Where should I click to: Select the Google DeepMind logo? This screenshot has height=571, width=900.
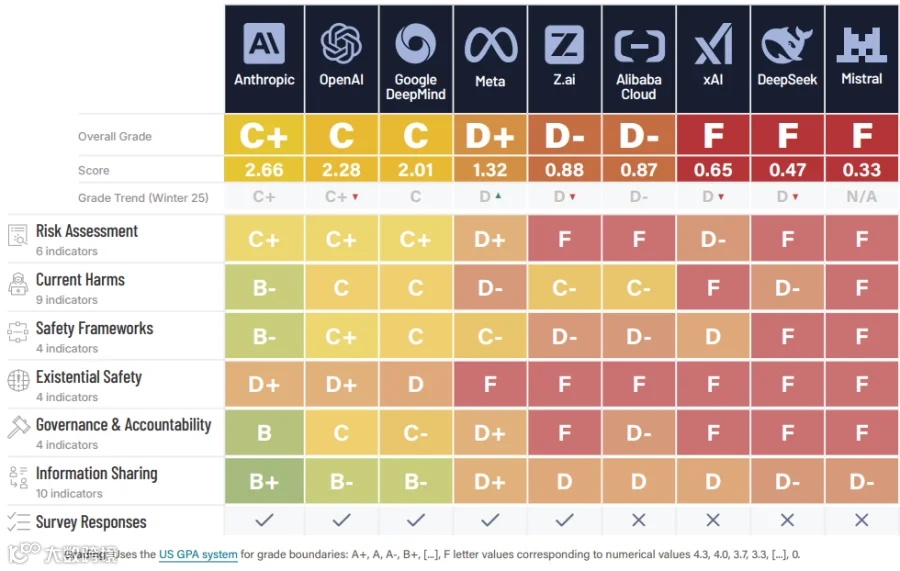[x=416, y=44]
